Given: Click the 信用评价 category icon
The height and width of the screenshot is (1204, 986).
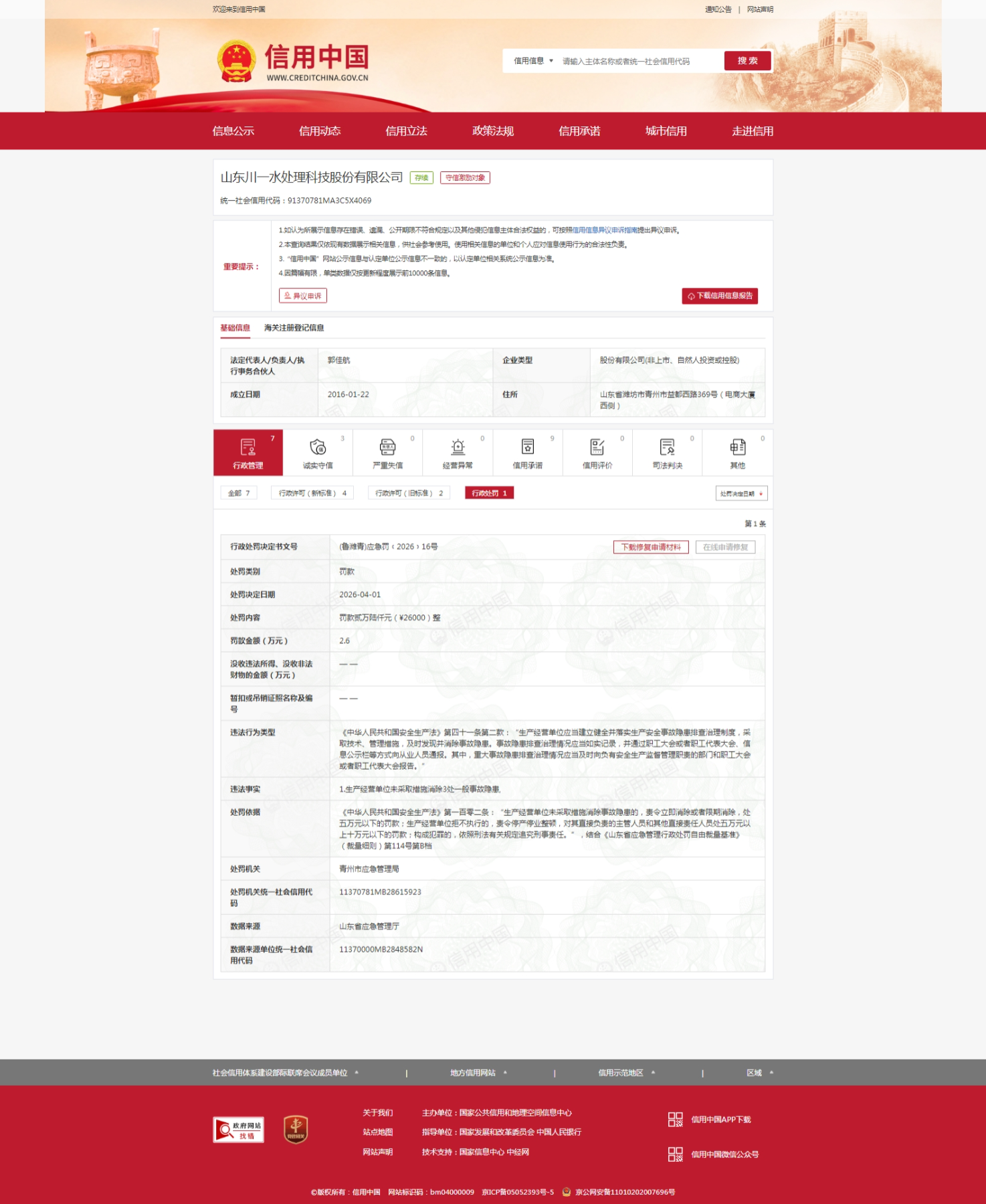Looking at the screenshot, I should 597,447.
